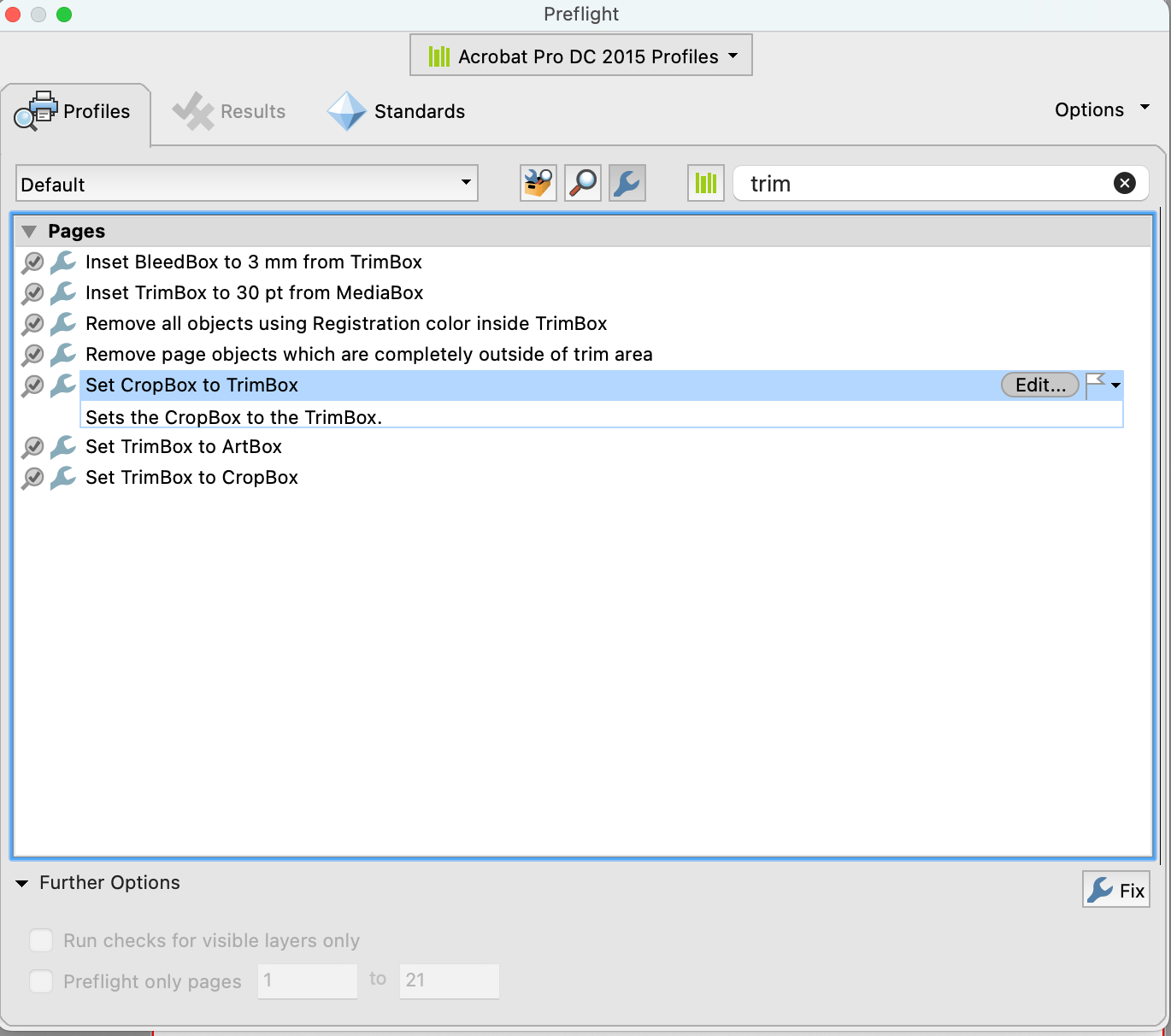Click the ending page number field showing 21

pyautogui.click(x=449, y=981)
